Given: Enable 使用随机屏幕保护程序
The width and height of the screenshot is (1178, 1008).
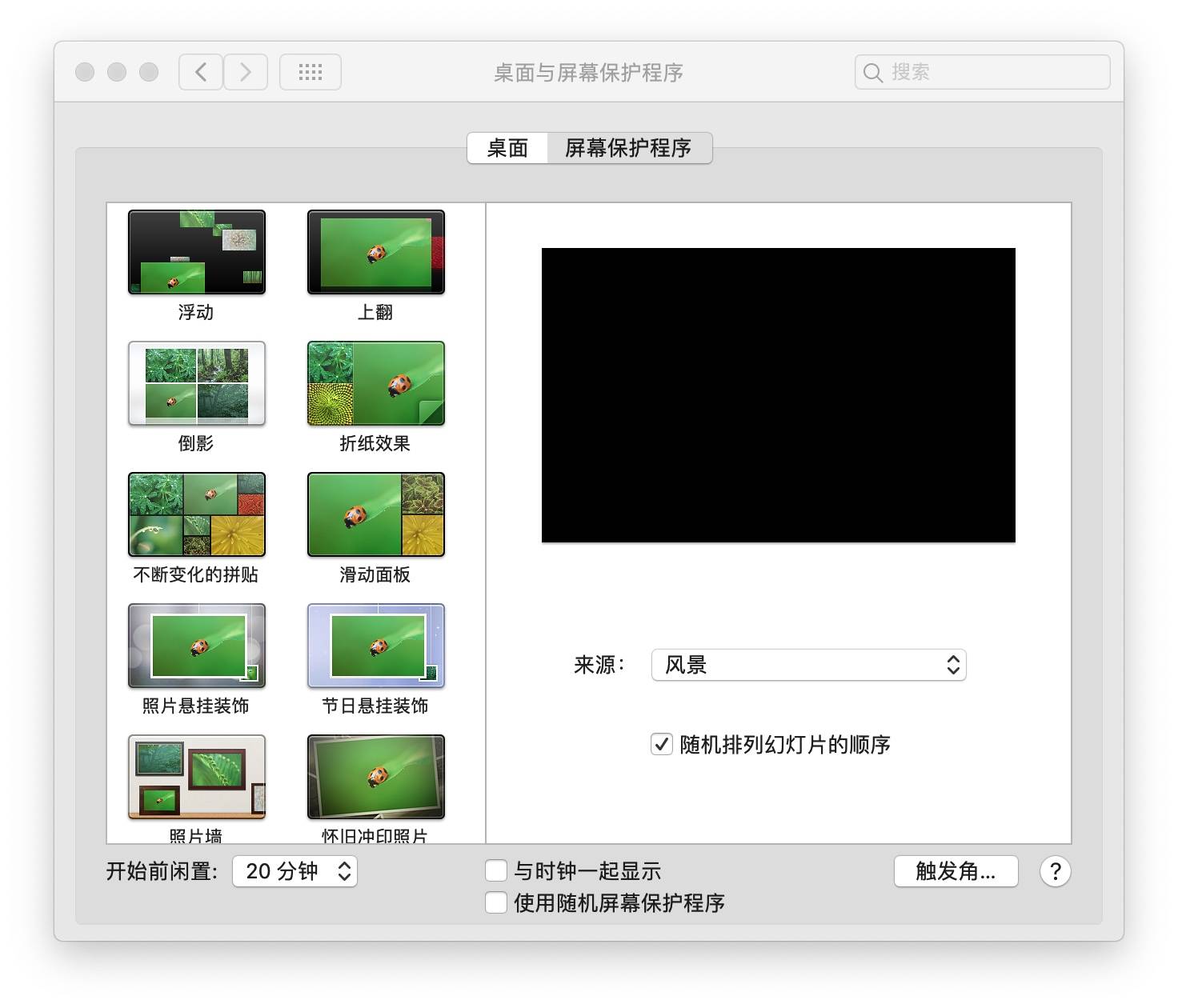Looking at the screenshot, I should coord(496,902).
